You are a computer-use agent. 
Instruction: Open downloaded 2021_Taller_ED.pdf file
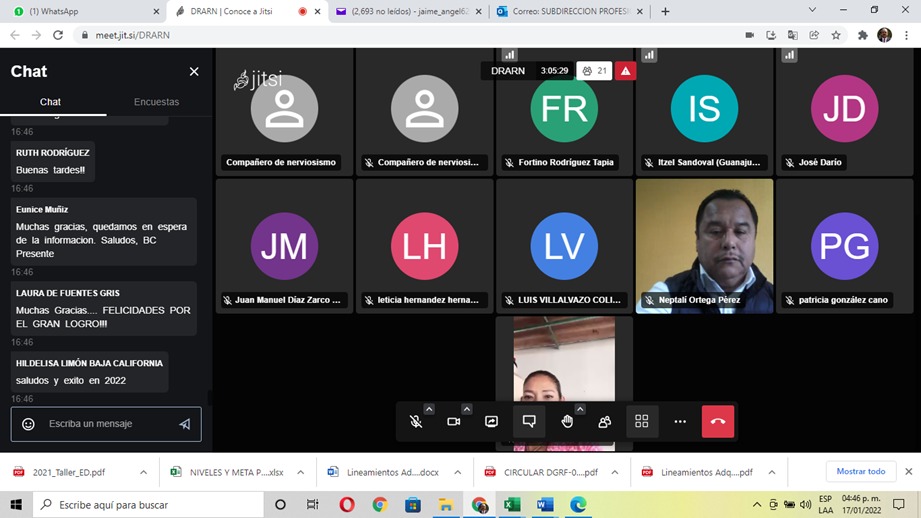pos(69,472)
